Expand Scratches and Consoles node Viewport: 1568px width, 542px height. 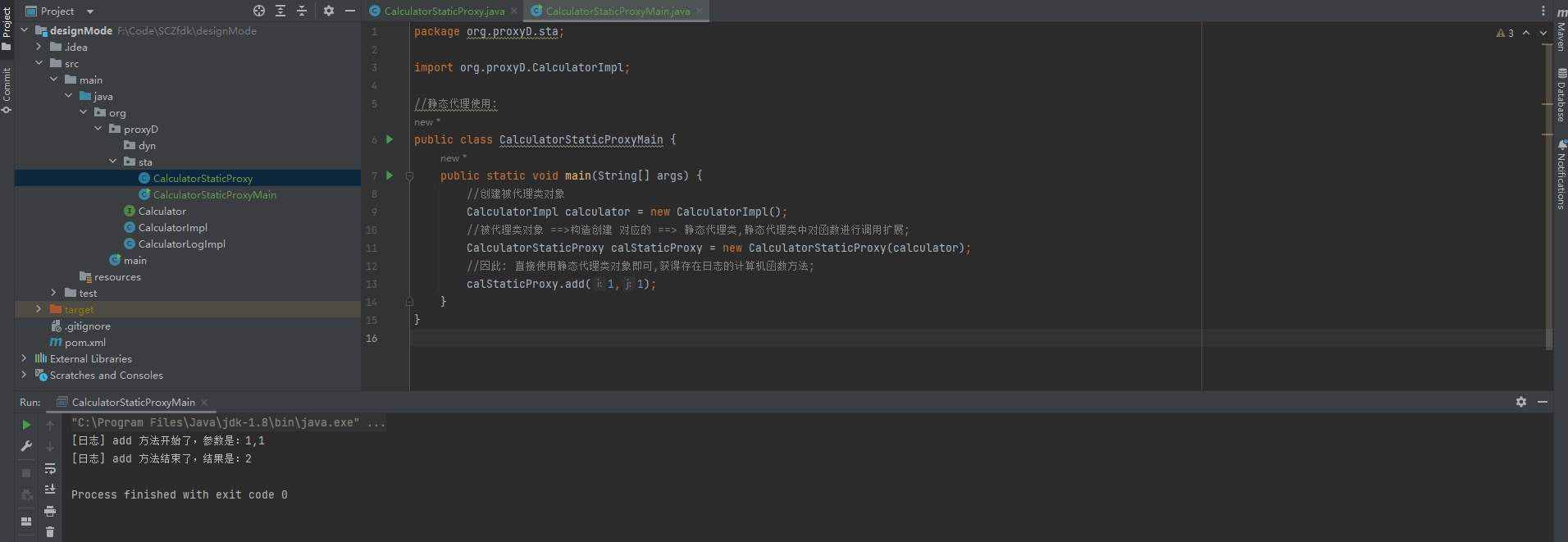(x=24, y=375)
